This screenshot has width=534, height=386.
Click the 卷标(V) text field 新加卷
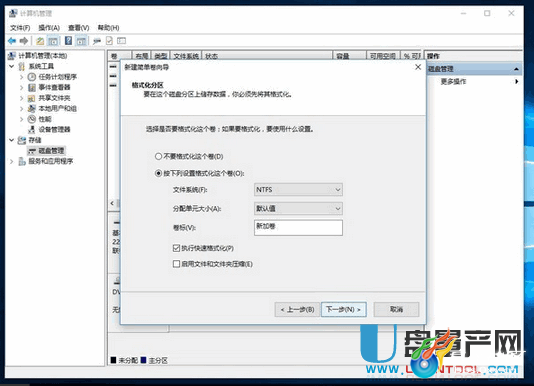[298, 228]
